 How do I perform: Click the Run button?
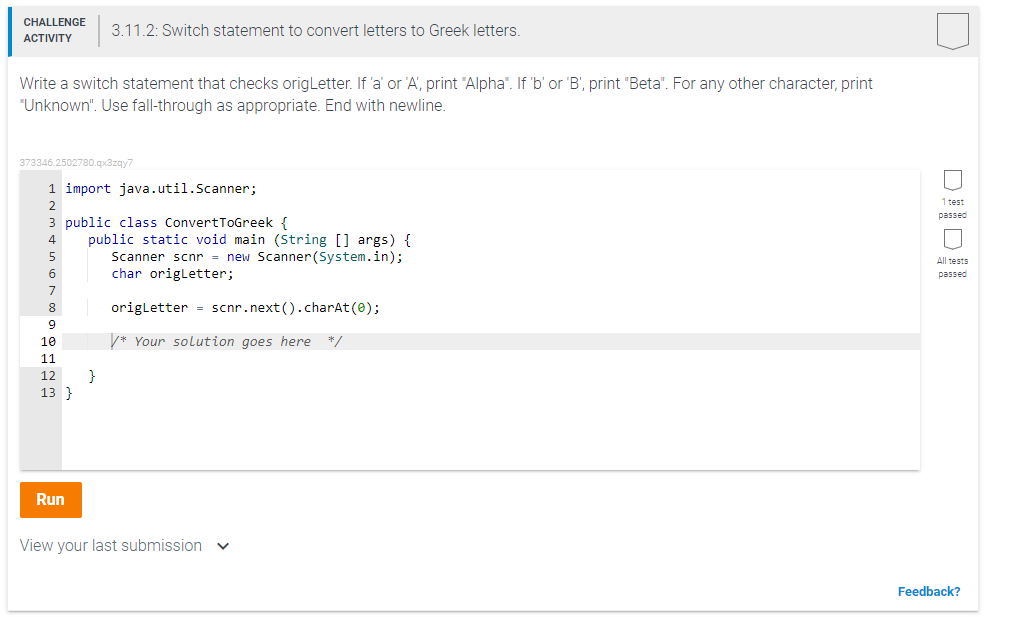[50, 499]
